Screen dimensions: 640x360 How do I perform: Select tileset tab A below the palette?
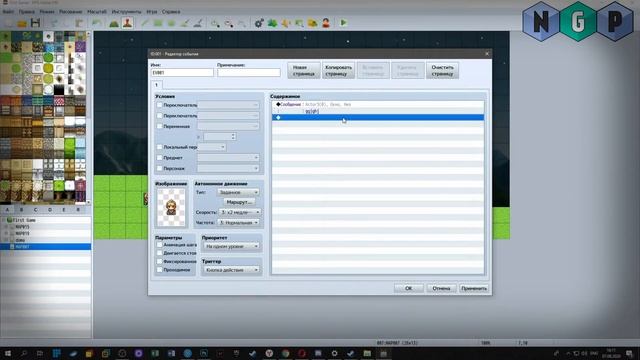(7, 210)
